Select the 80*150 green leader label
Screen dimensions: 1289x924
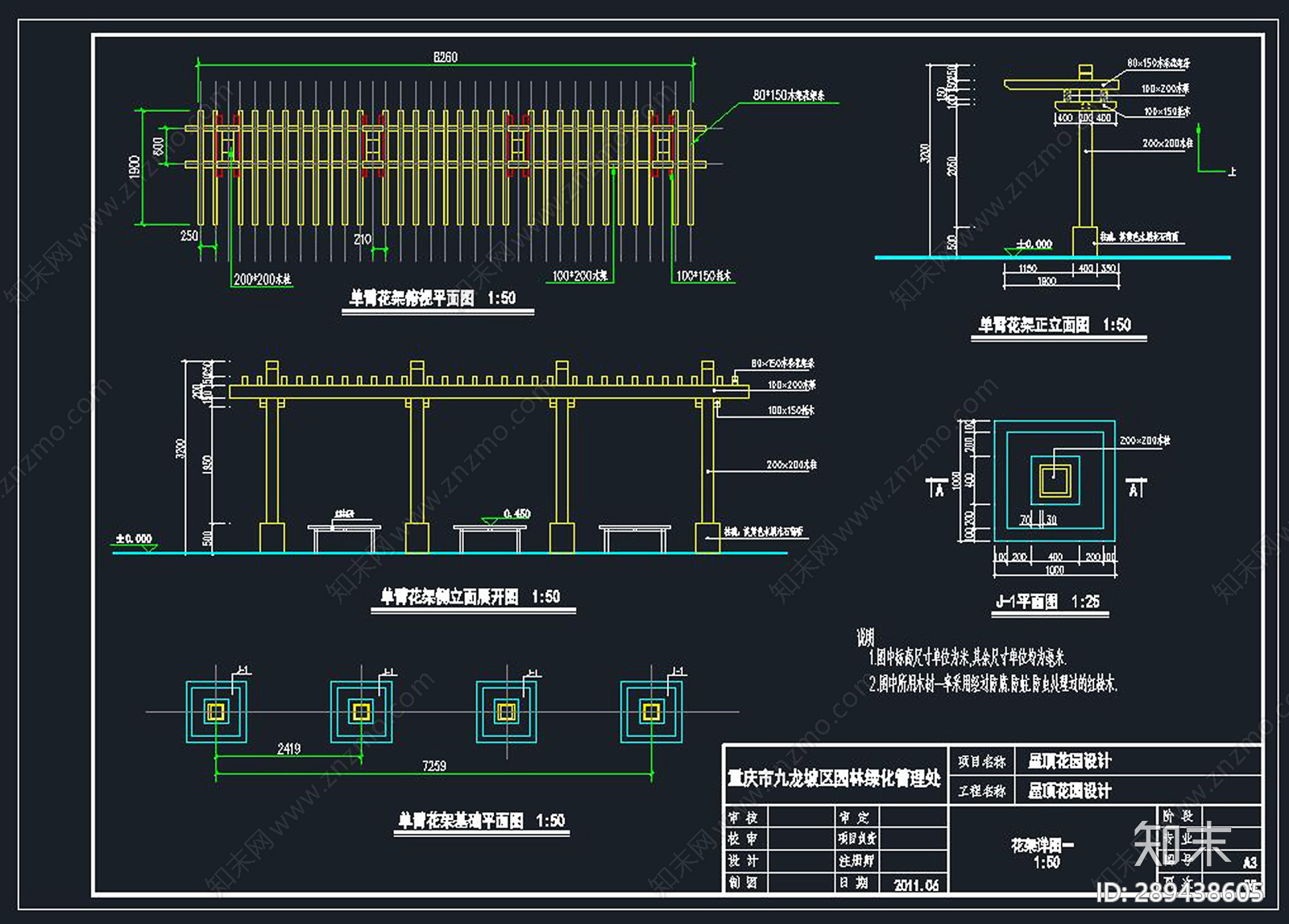click(x=789, y=95)
